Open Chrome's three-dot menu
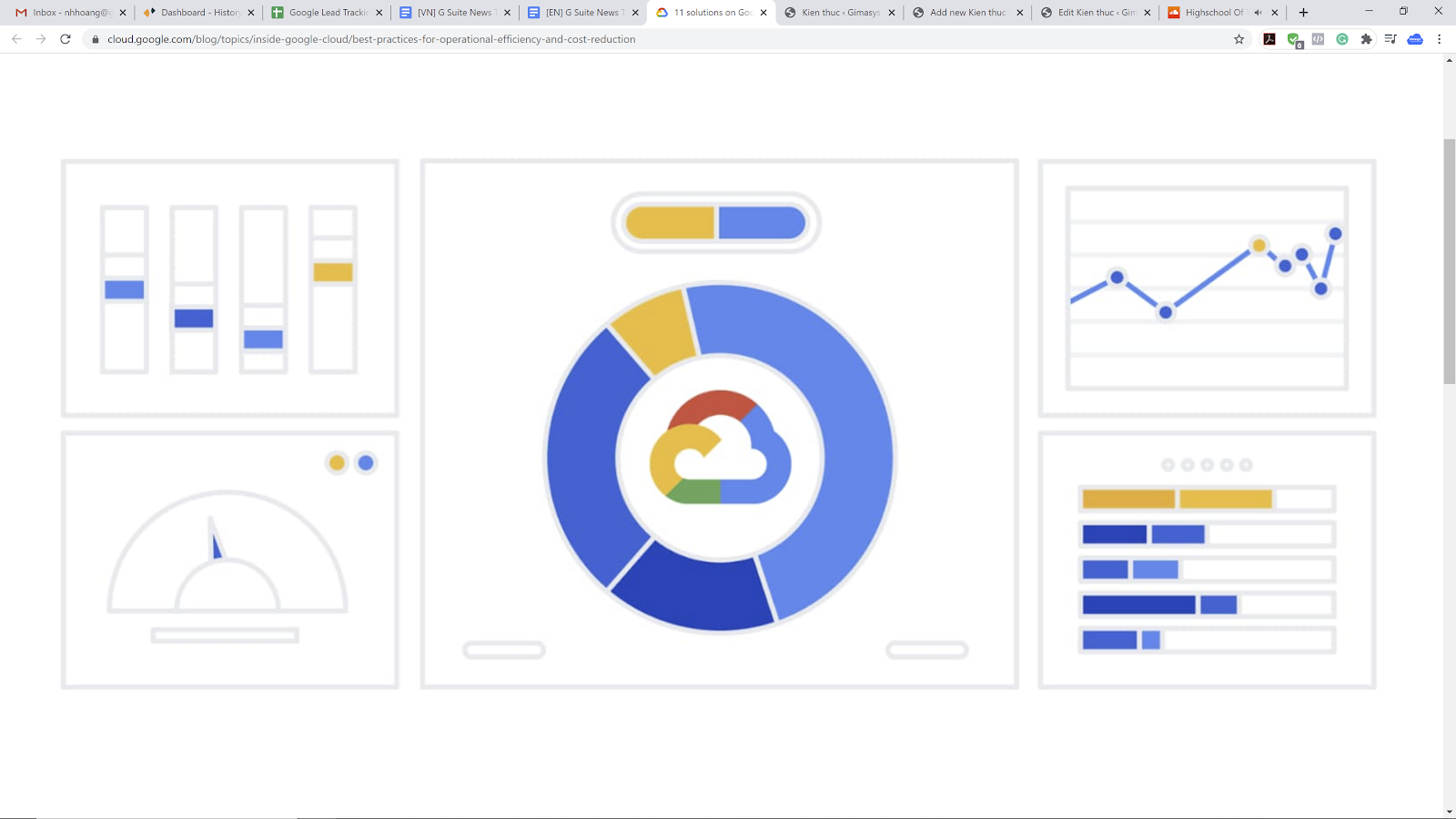This screenshot has height=819, width=1456. pos(1439,39)
